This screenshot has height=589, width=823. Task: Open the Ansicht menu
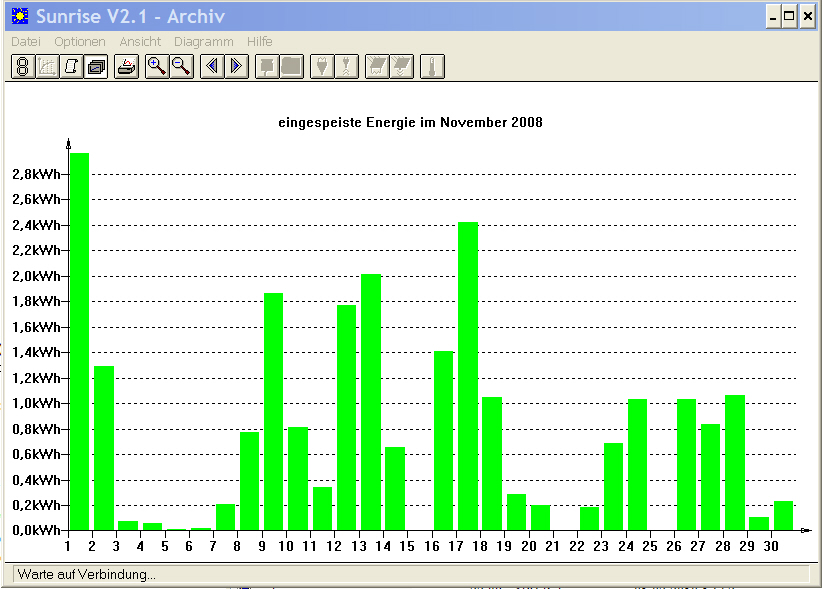pos(140,41)
